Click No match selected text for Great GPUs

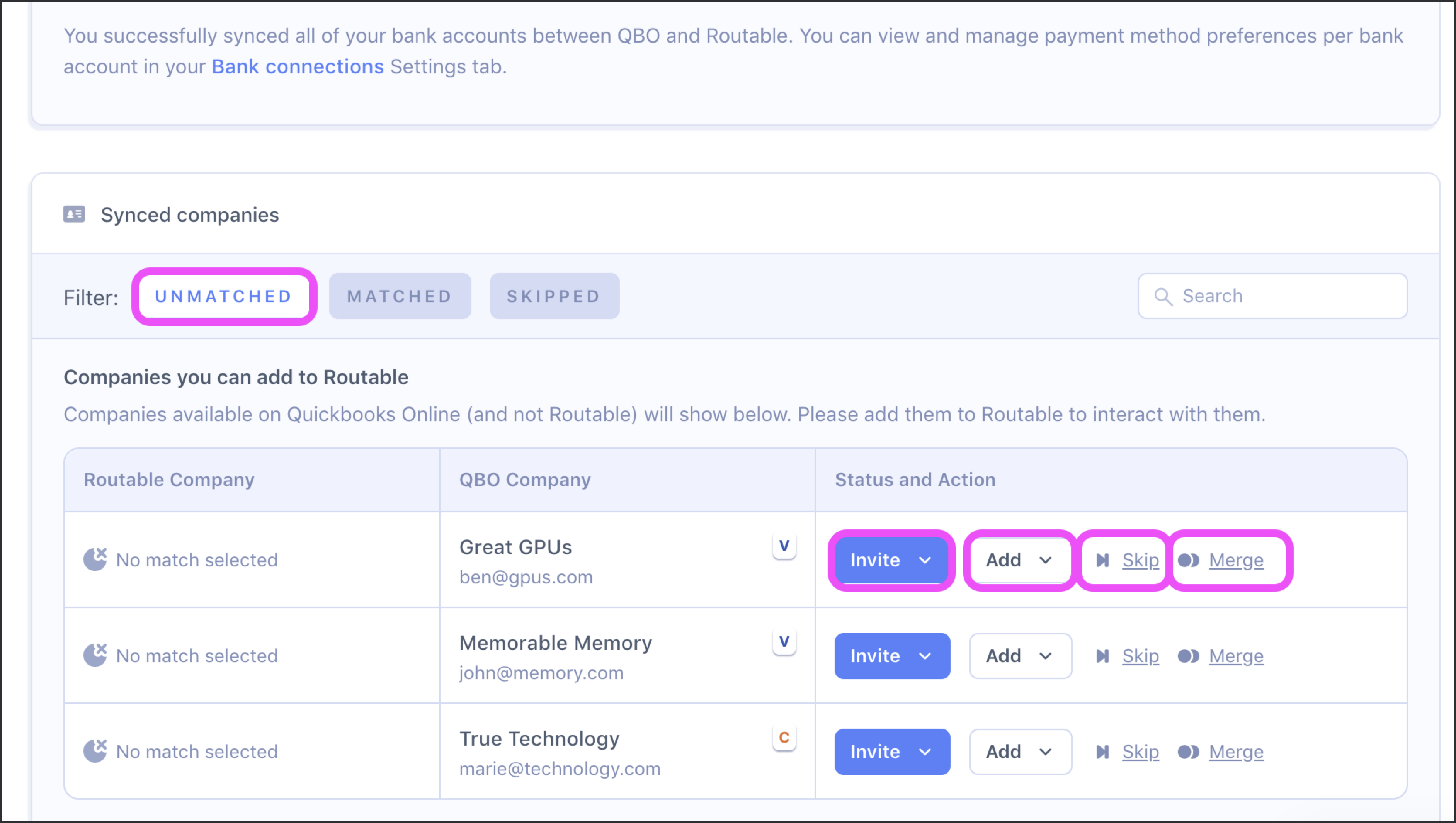click(x=197, y=560)
